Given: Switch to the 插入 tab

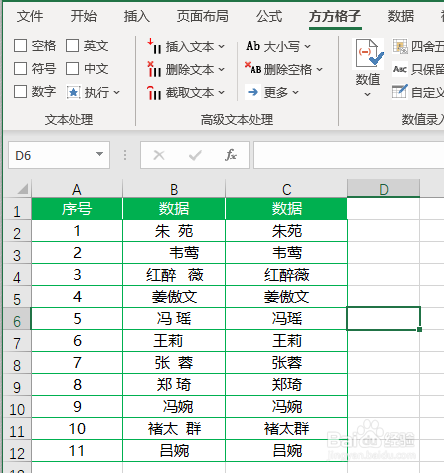Looking at the screenshot, I should coord(137,16).
